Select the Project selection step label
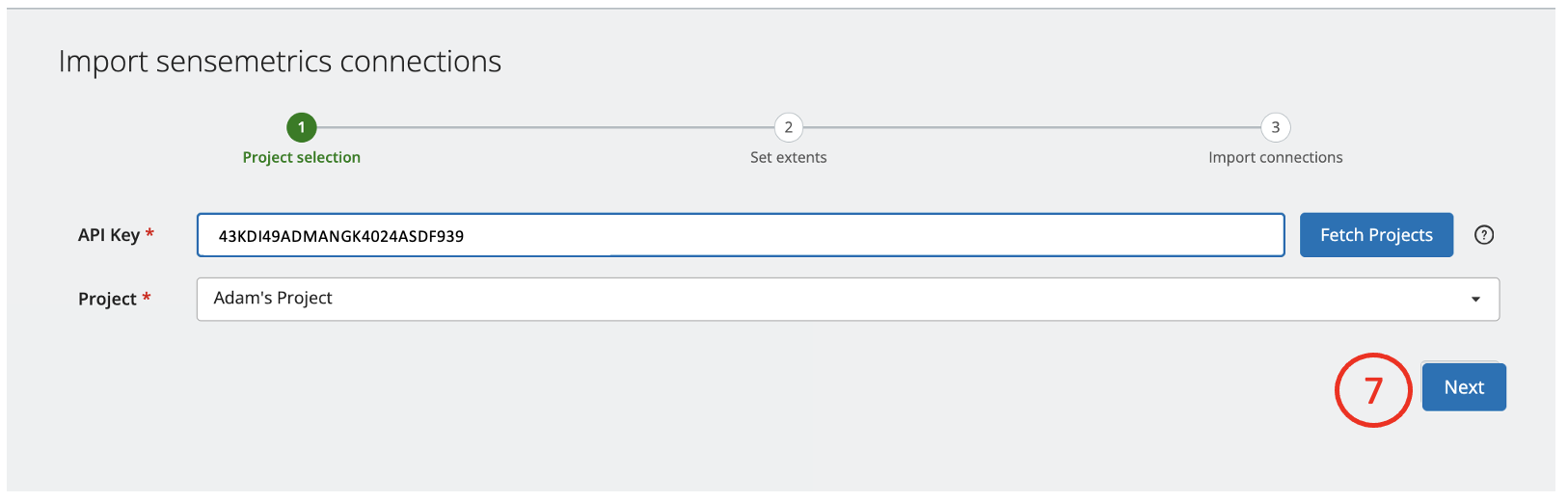1568x501 pixels. [302, 157]
